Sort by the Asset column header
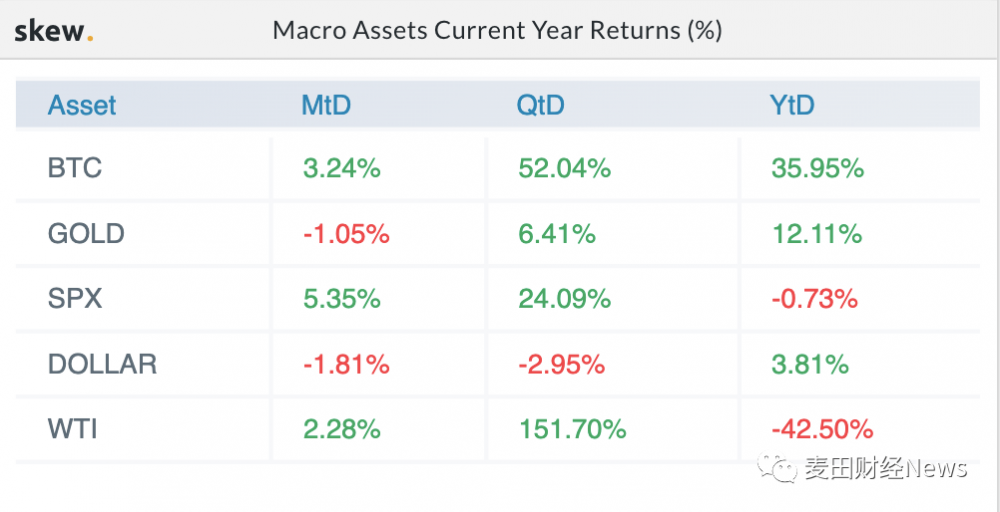Viewport: 1000px width, 512px height. pyautogui.click(x=82, y=105)
